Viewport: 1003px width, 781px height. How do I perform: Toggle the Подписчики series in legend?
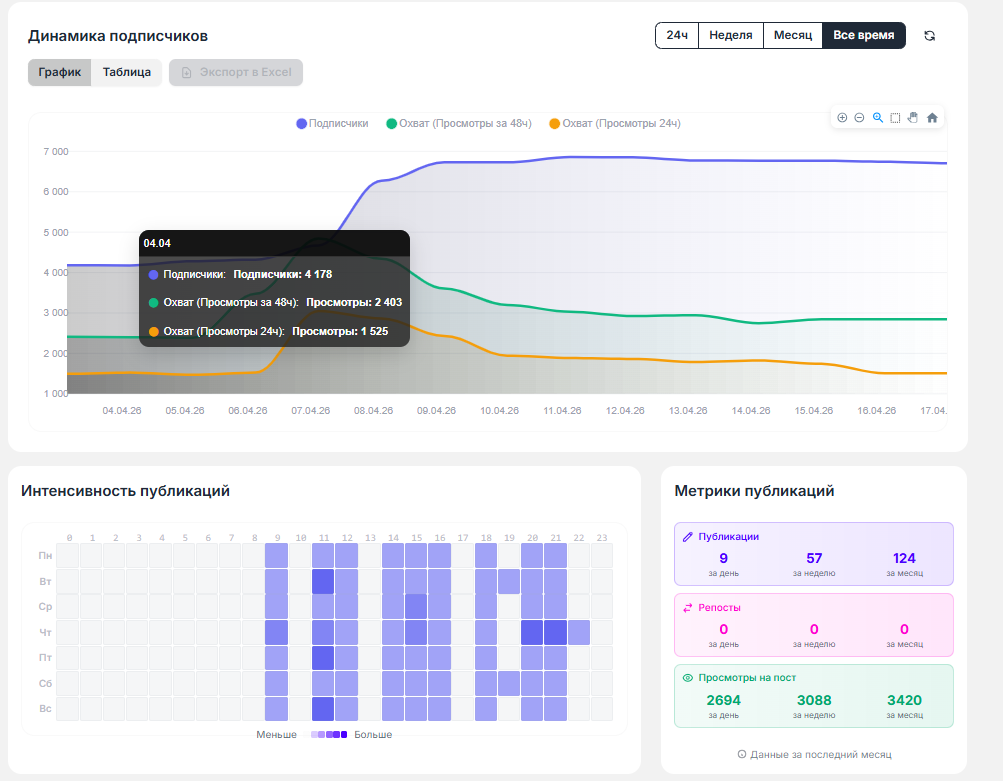[x=332, y=124]
